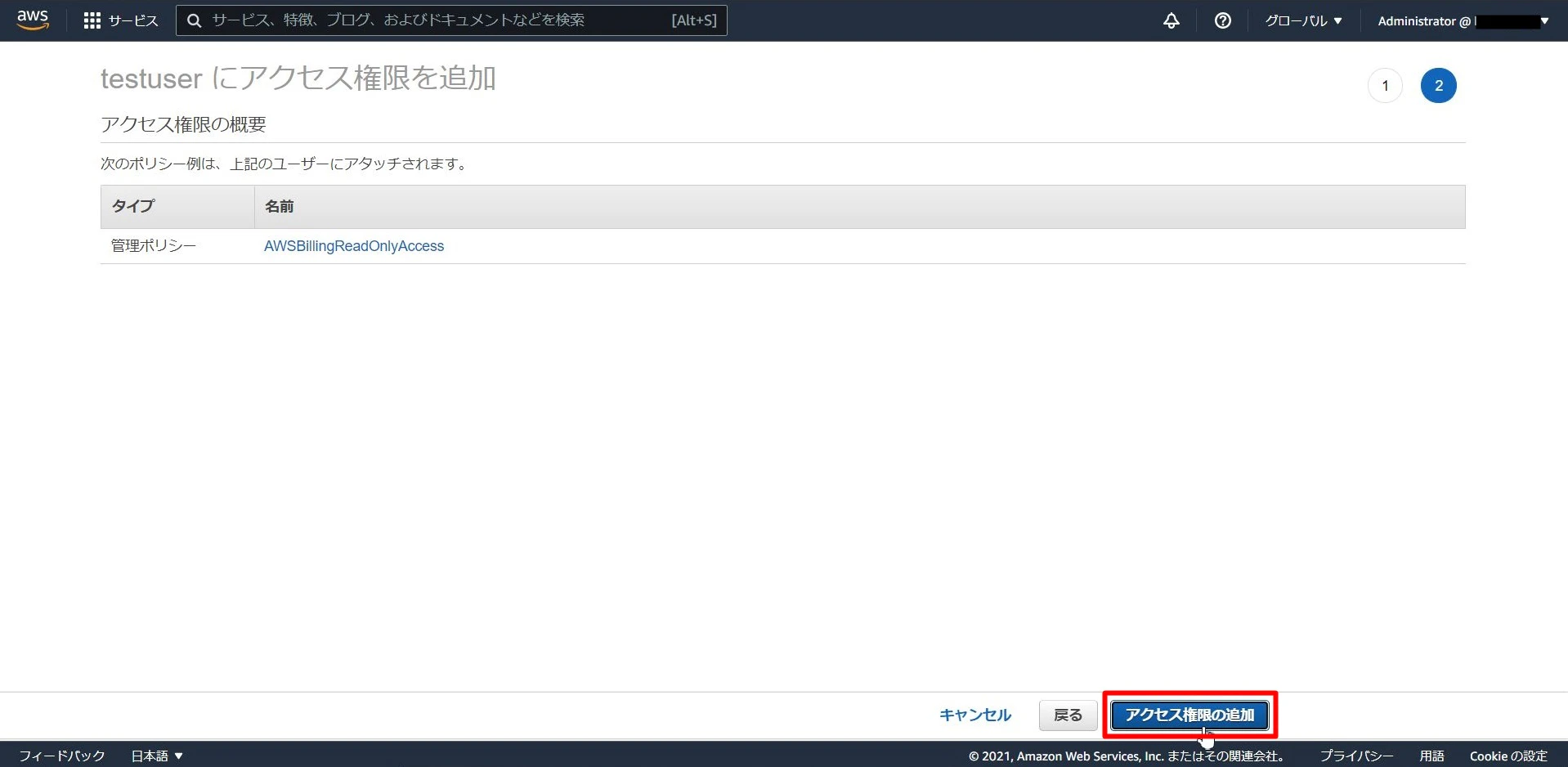Image resolution: width=1568 pixels, height=767 pixels.
Task: Expand the グローバル region dropdown
Action: click(1304, 20)
